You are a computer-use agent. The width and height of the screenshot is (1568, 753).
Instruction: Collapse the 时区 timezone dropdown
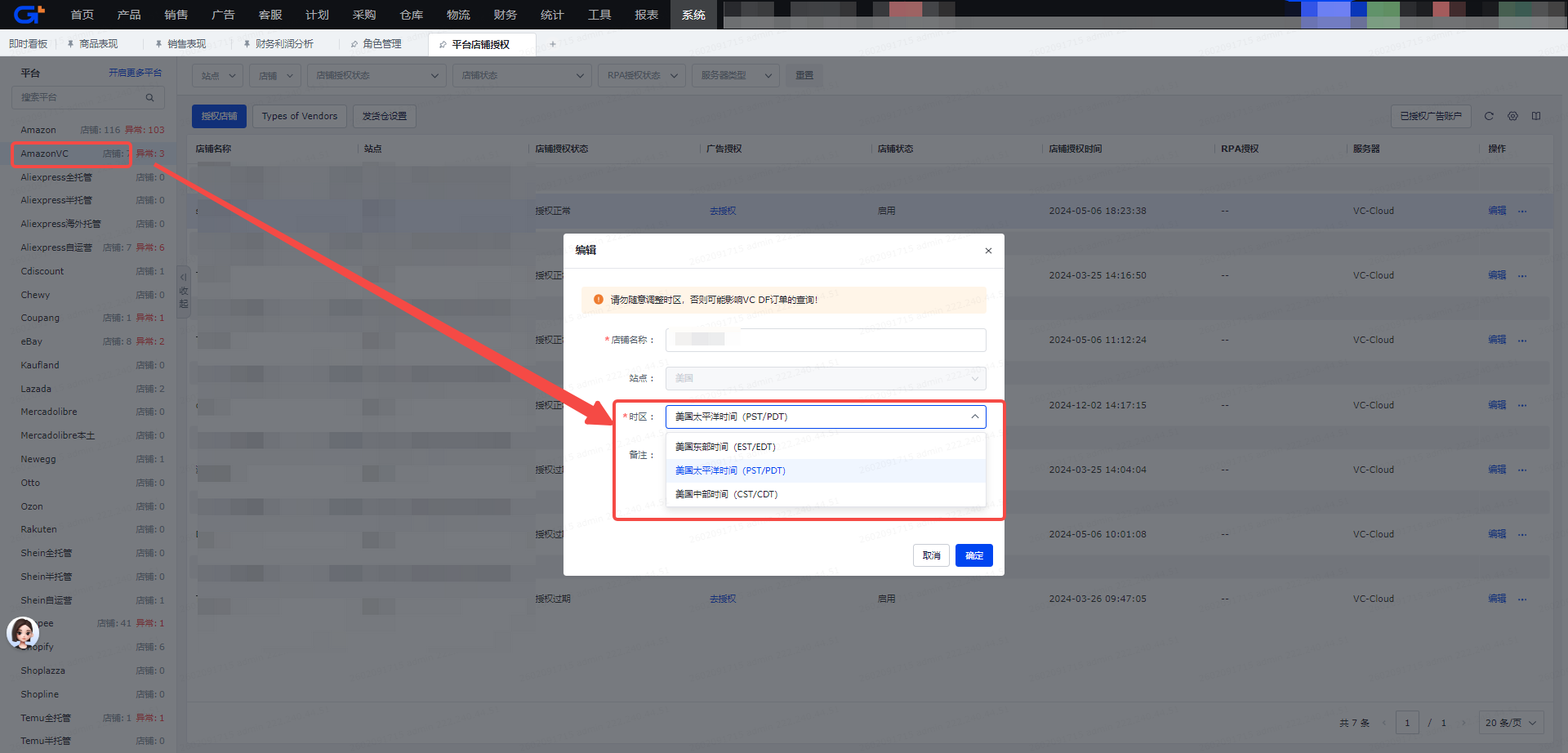(974, 417)
